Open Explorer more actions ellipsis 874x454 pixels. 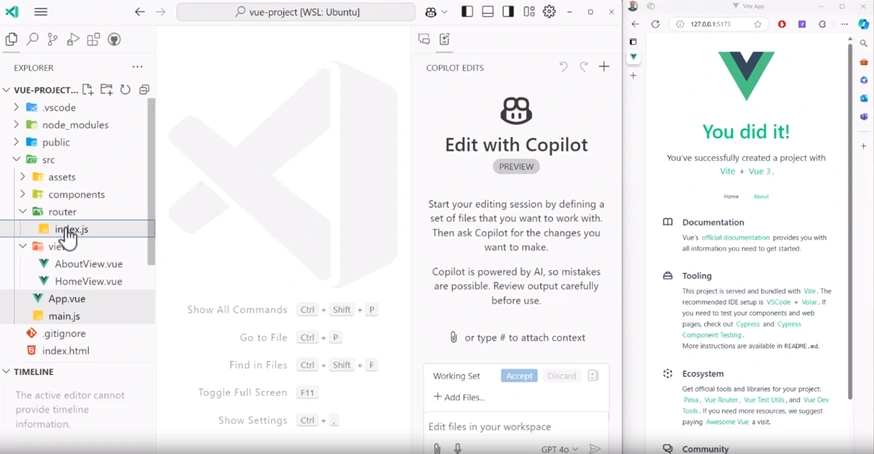click(x=137, y=67)
